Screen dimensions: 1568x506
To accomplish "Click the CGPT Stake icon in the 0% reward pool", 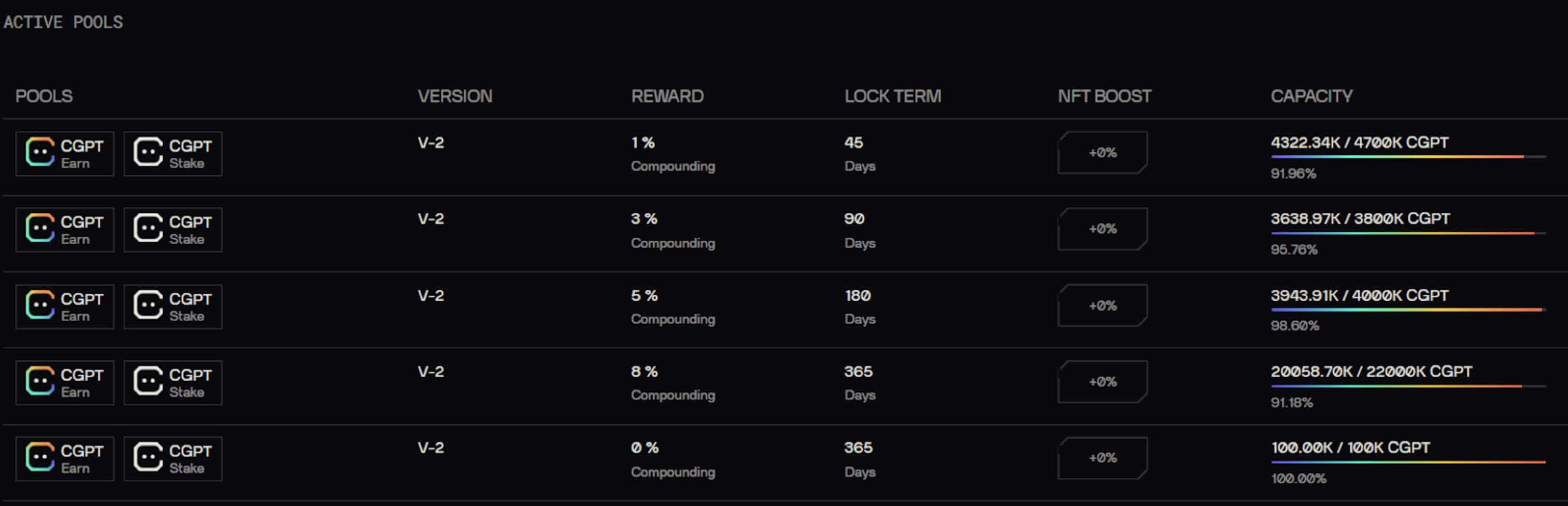I will [173, 458].
